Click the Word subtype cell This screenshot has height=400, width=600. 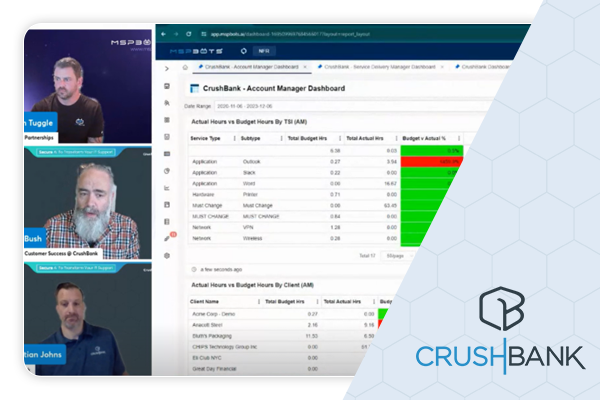pos(249,184)
